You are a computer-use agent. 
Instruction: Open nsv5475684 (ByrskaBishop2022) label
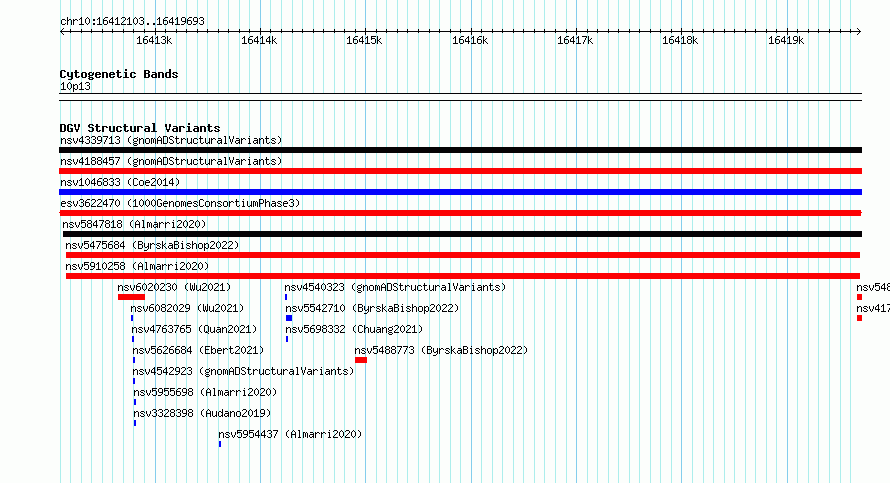(x=152, y=245)
